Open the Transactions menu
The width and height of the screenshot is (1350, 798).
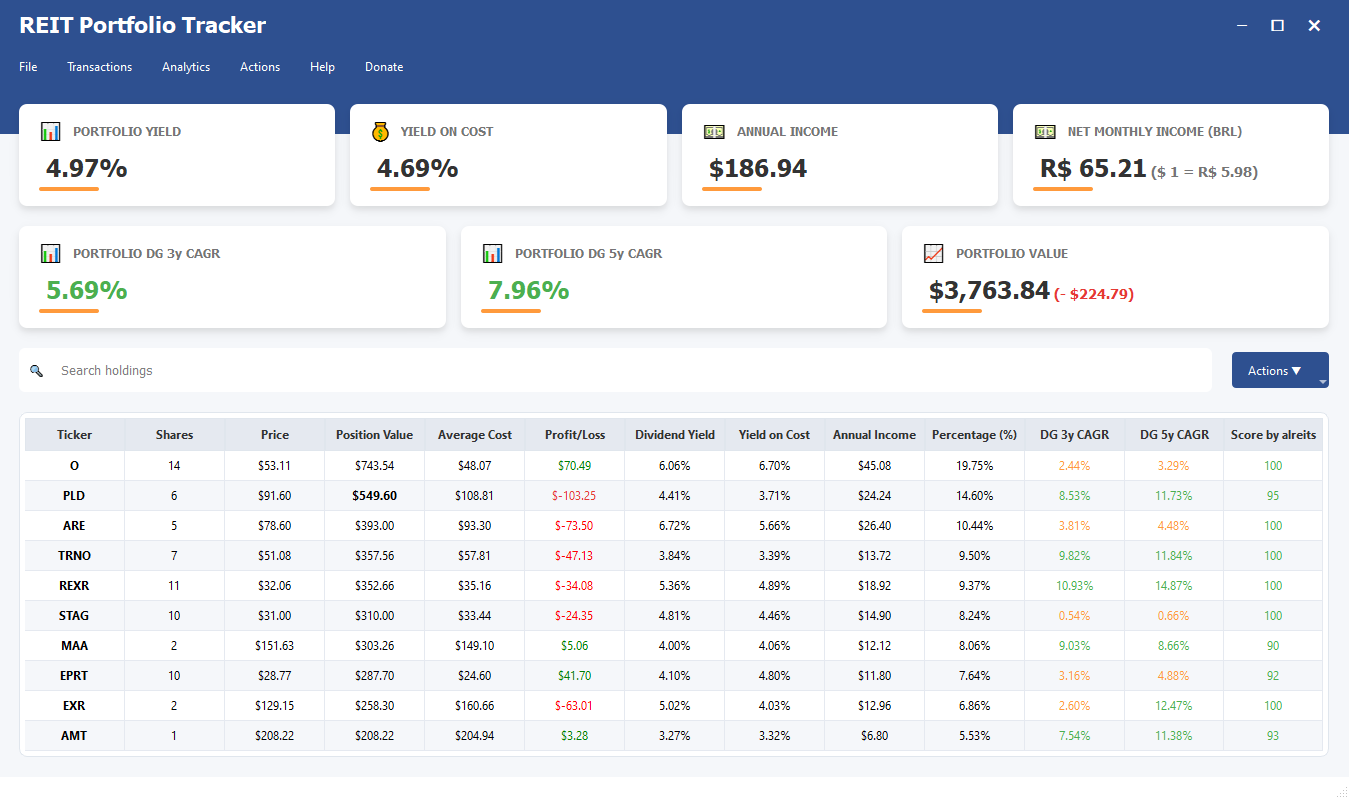pyautogui.click(x=99, y=67)
